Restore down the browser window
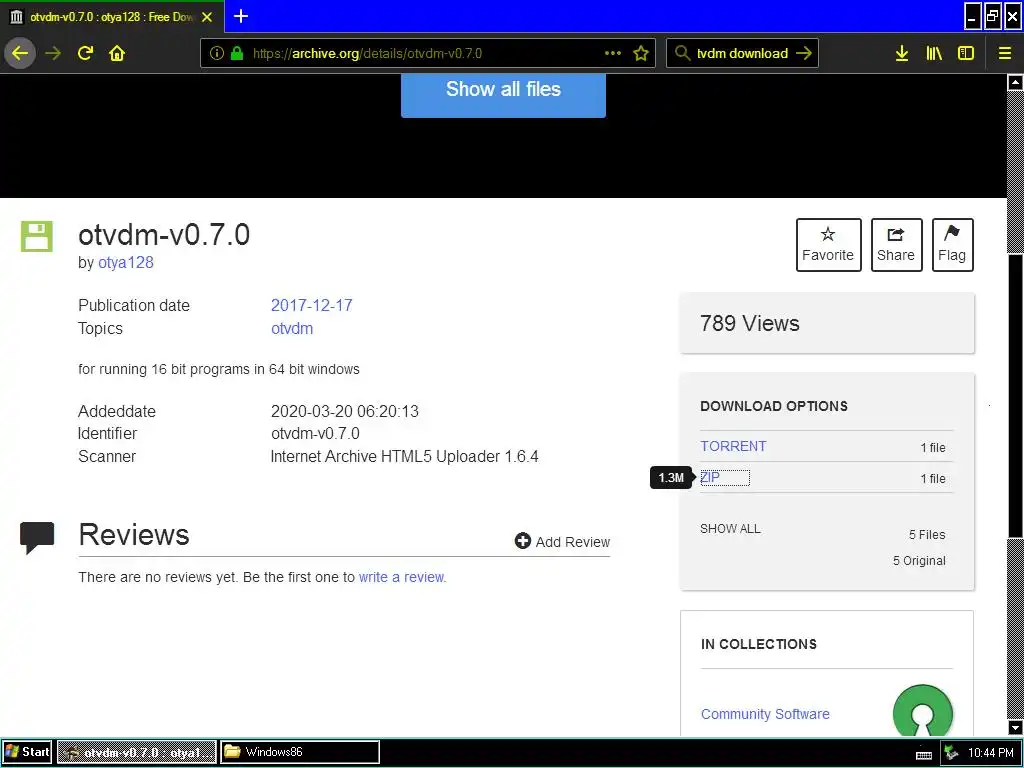The height and width of the screenshot is (768, 1024). [993, 16]
